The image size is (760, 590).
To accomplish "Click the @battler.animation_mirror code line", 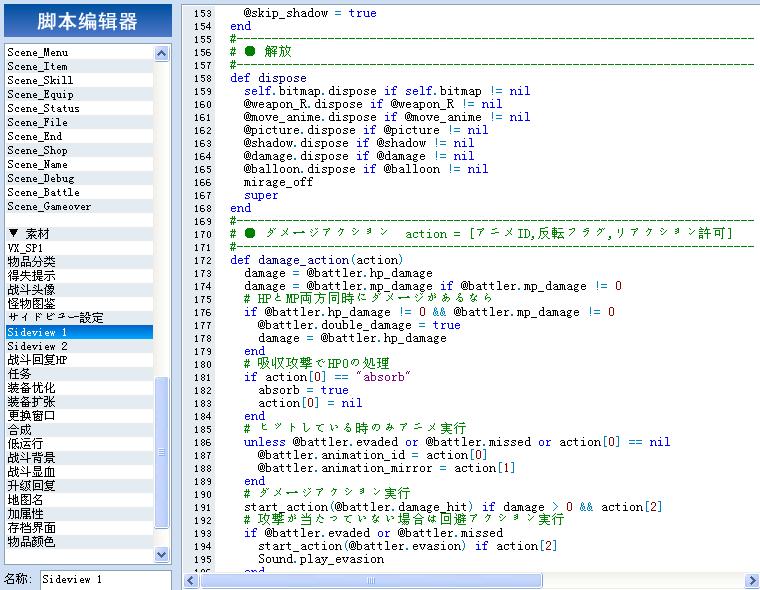I will point(386,468).
